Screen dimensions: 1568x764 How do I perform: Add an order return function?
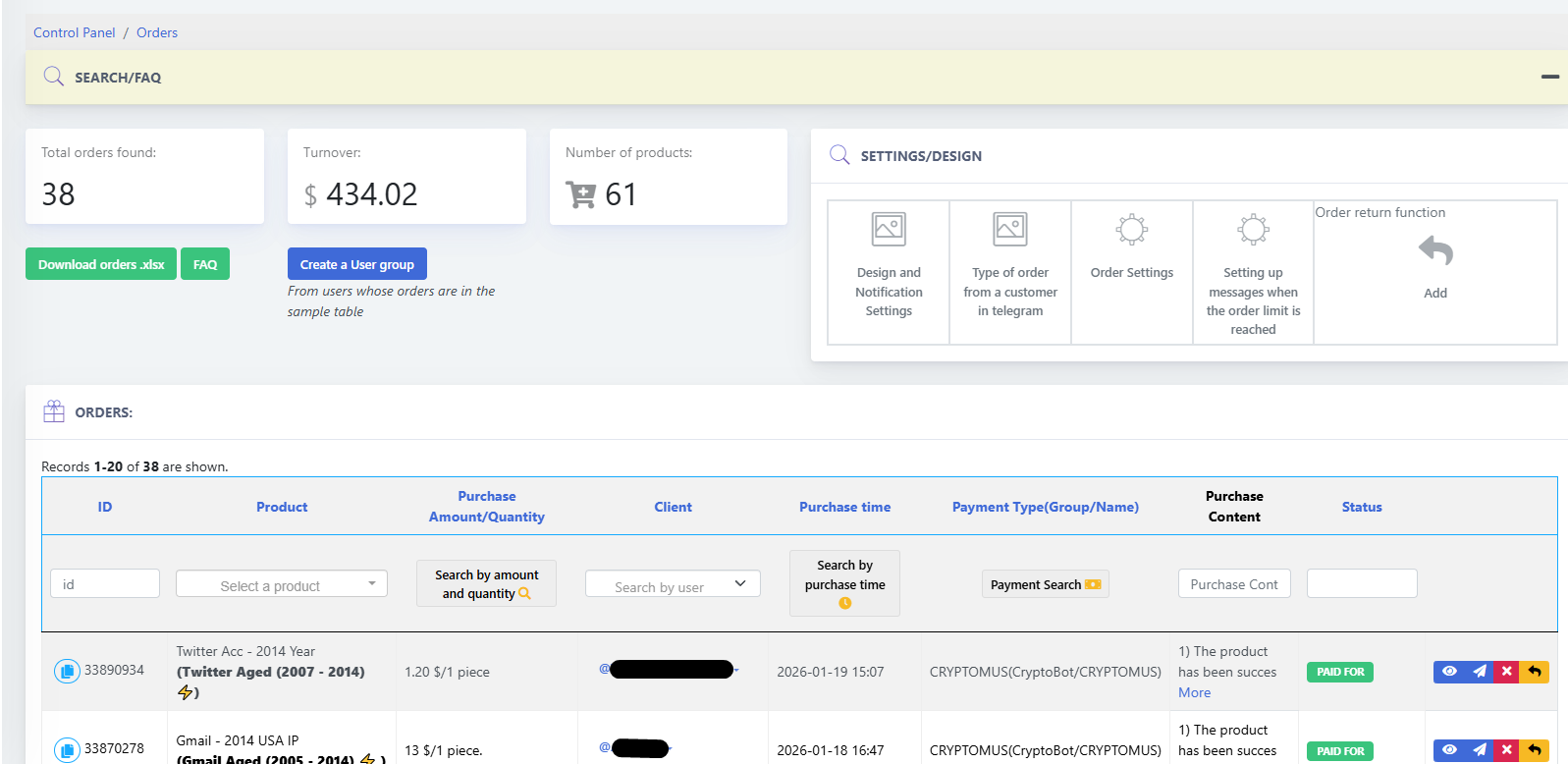click(x=1435, y=263)
